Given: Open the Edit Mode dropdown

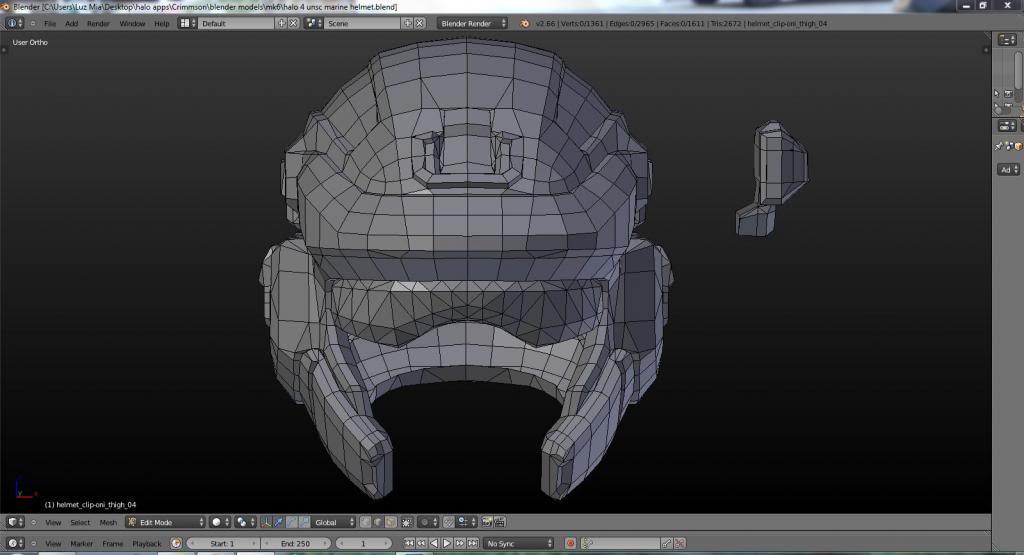Looking at the screenshot, I should (165, 522).
